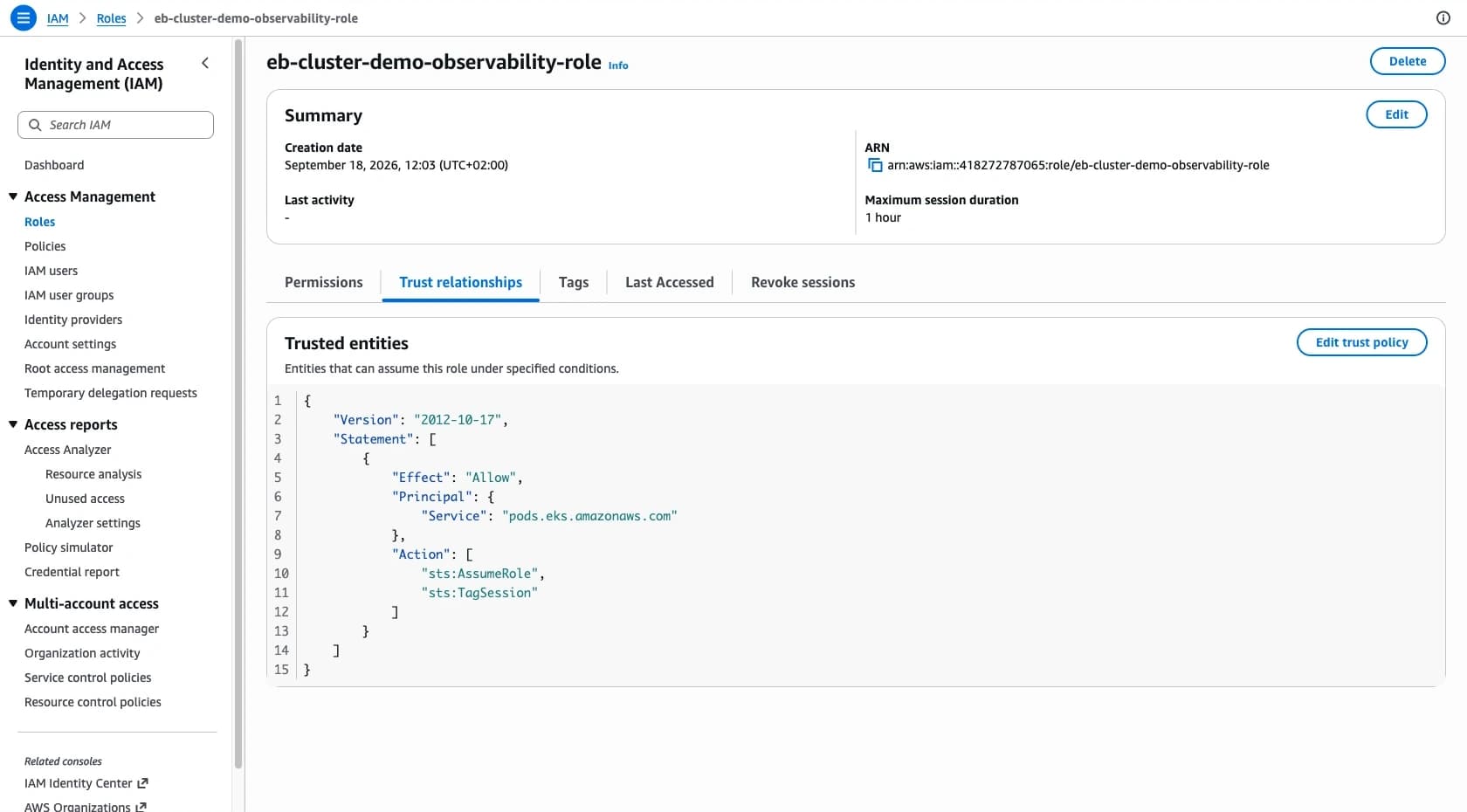Click the "Allow" effect value

coord(490,478)
